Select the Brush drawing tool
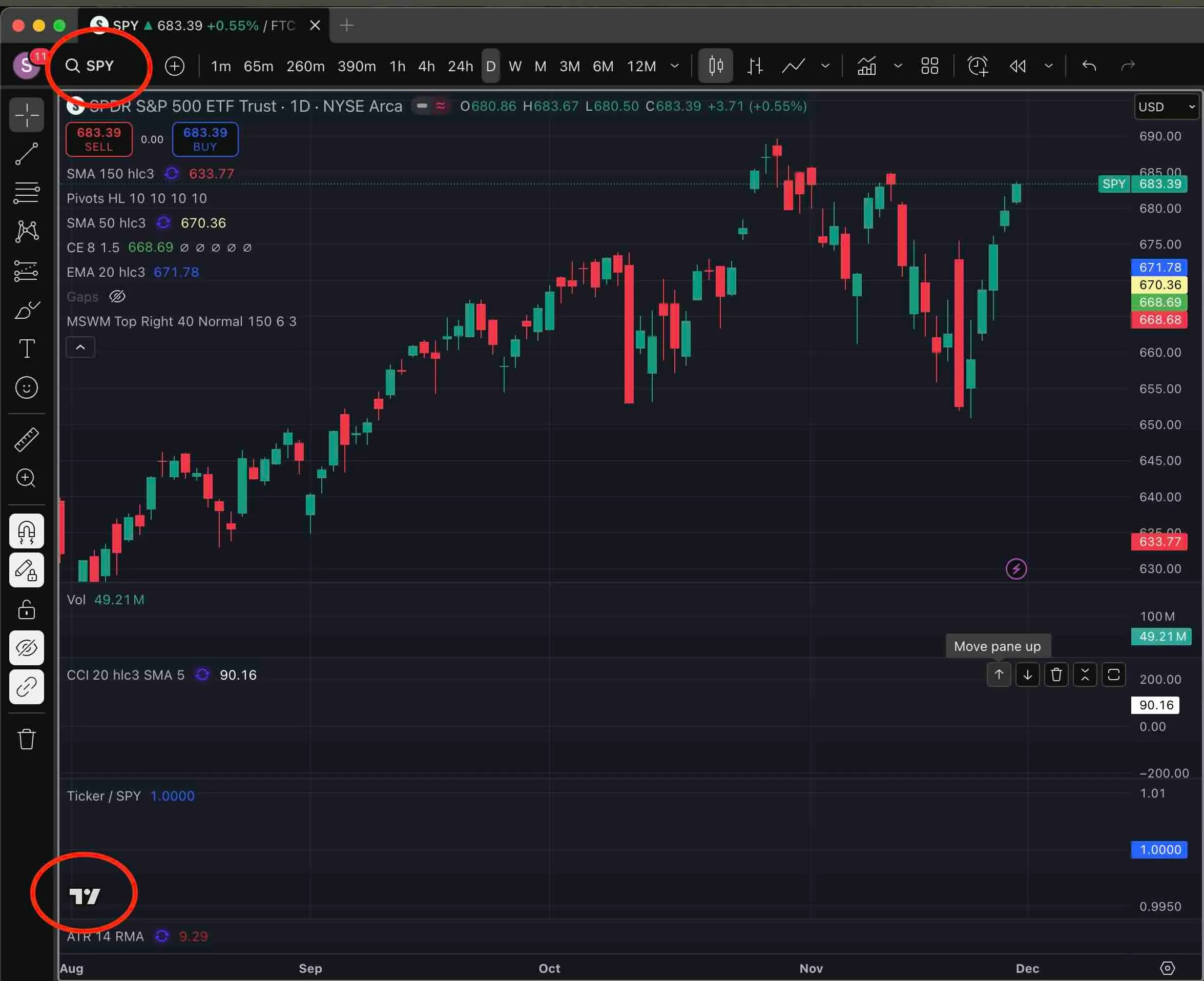The width and height of the screenshot is (1204, 981). point(26,309)
